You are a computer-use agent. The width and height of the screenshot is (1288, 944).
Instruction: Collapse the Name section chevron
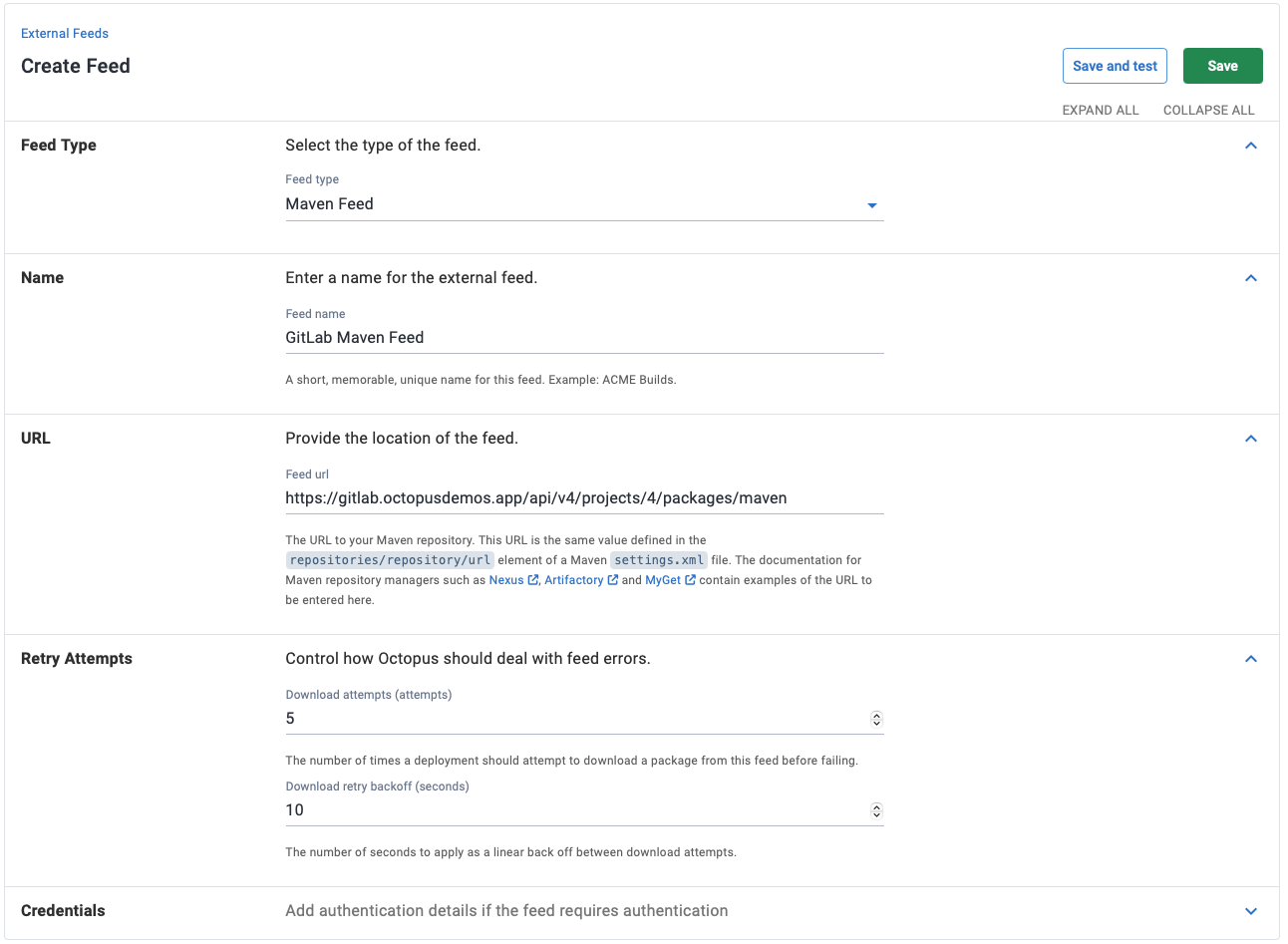[1251, 278]
